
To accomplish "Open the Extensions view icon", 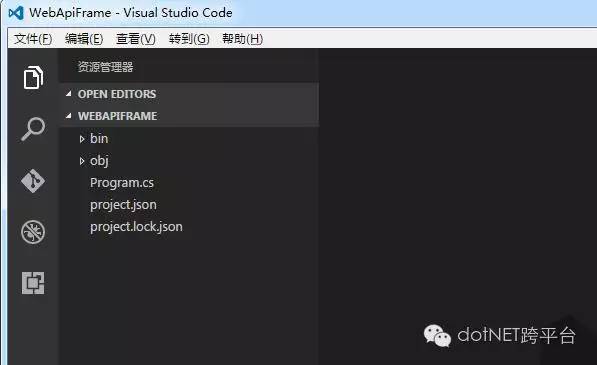I will point(33,283).
